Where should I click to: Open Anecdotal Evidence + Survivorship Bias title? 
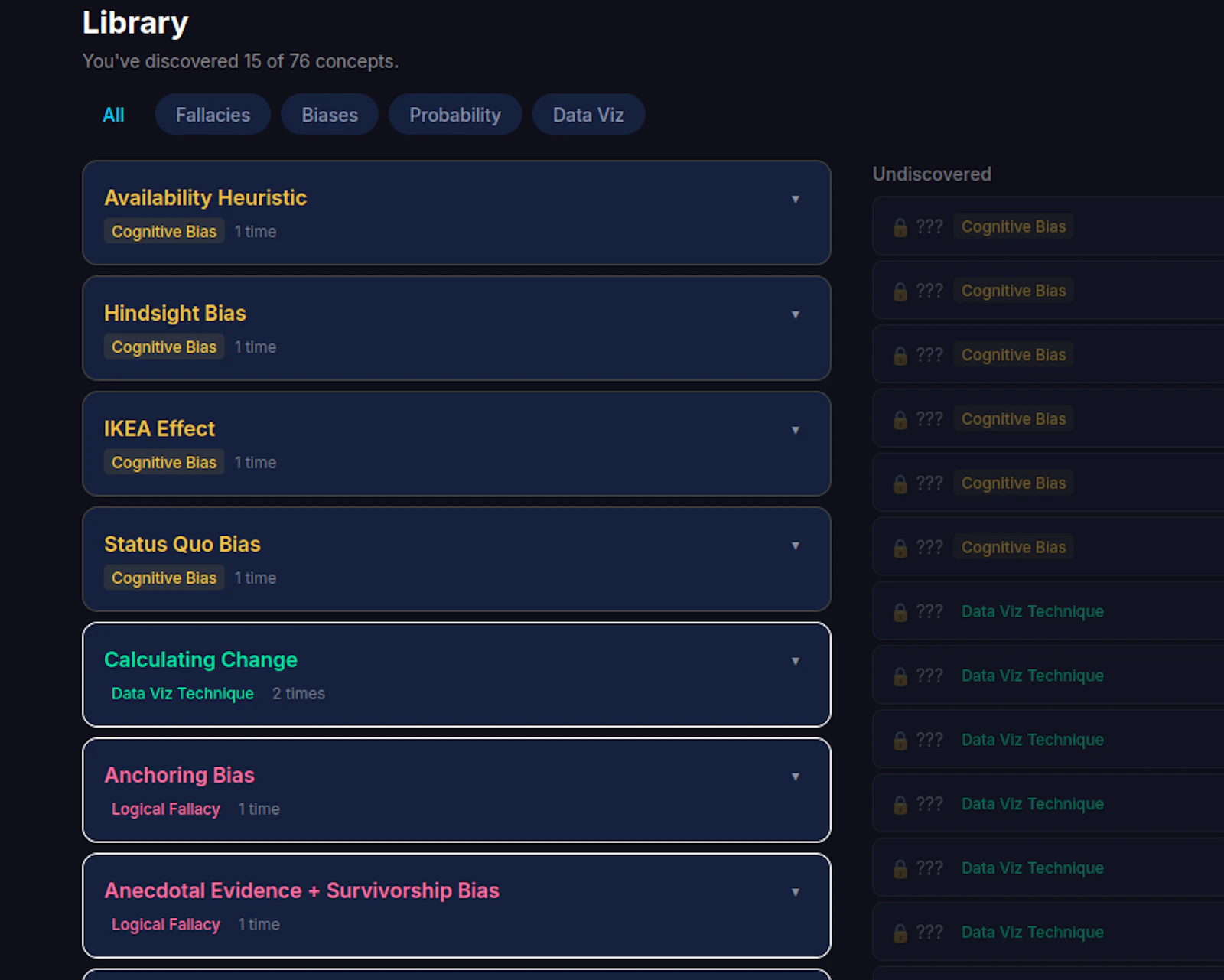[301, 891]
